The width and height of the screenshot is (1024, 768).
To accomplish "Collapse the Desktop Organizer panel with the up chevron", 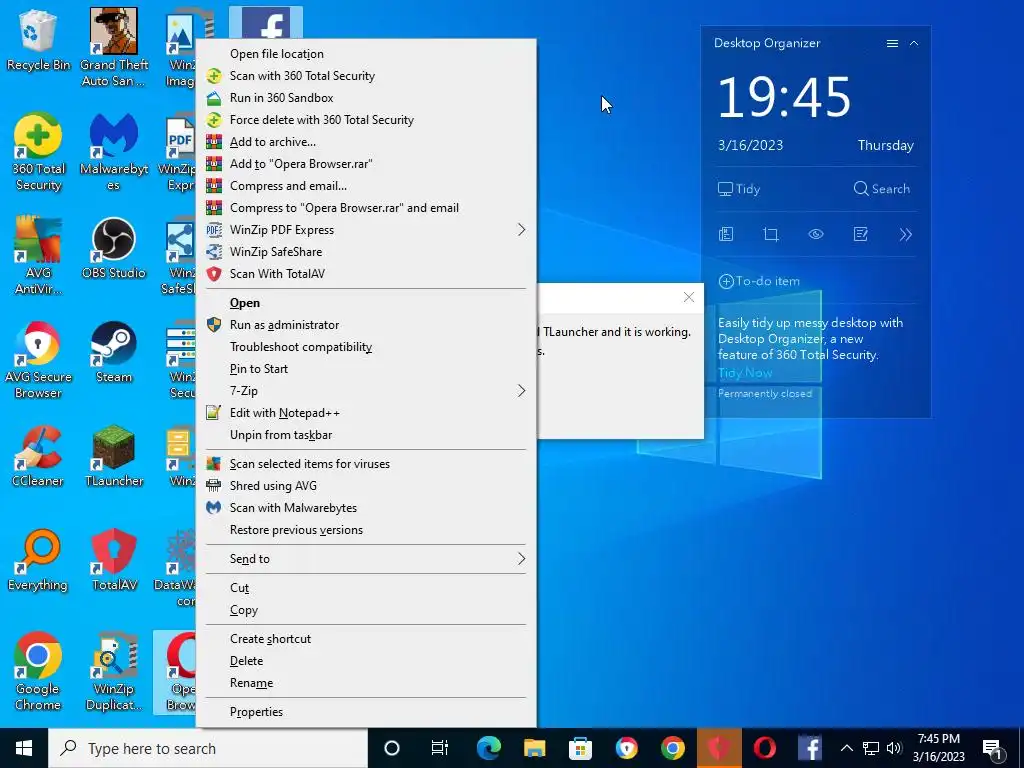I will (914, 43).
